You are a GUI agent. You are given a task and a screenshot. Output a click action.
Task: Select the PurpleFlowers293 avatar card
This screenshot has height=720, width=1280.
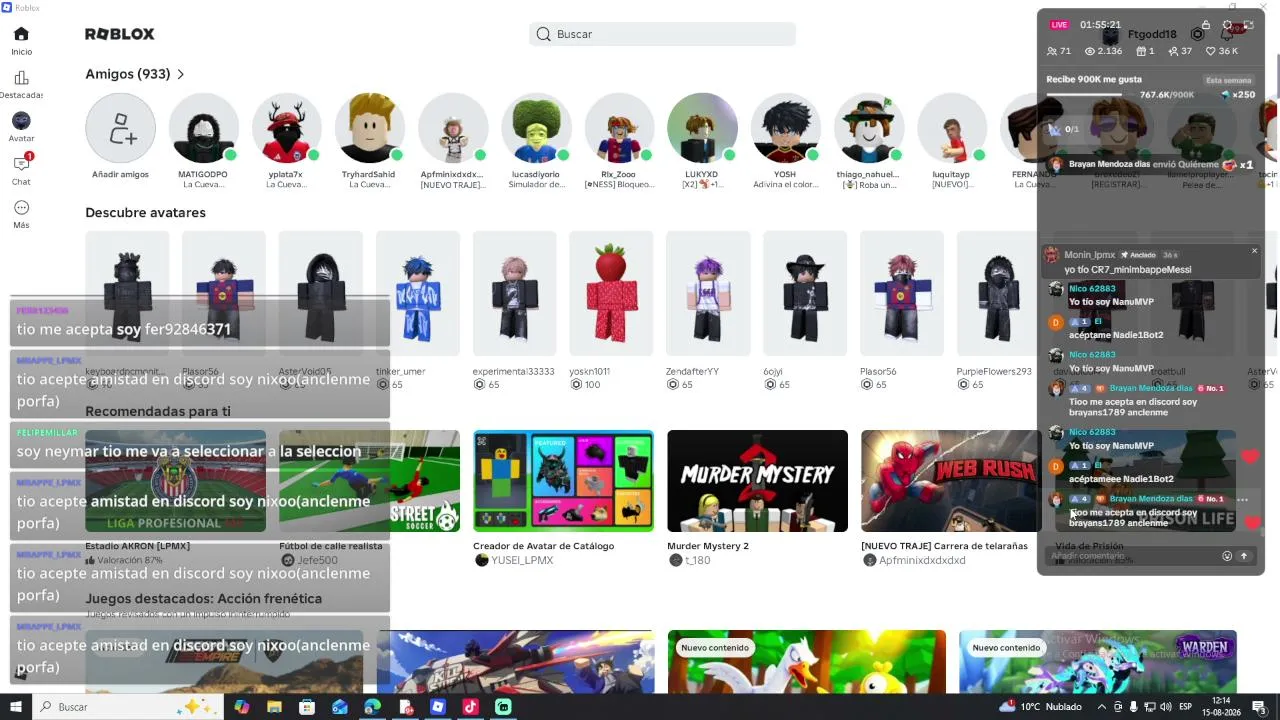[x=998, y=293]
